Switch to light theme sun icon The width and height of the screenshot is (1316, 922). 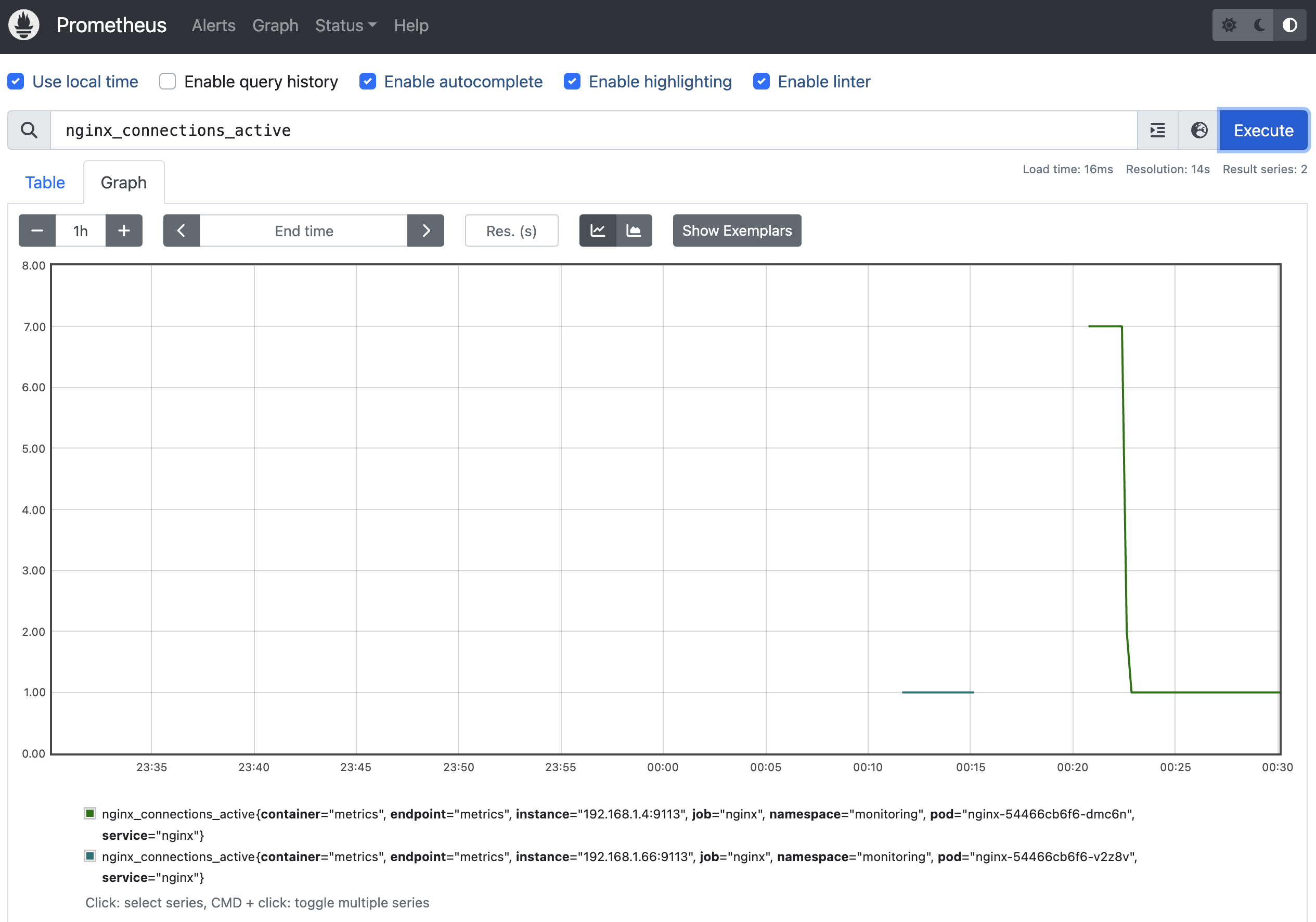tap(1228, 25)
